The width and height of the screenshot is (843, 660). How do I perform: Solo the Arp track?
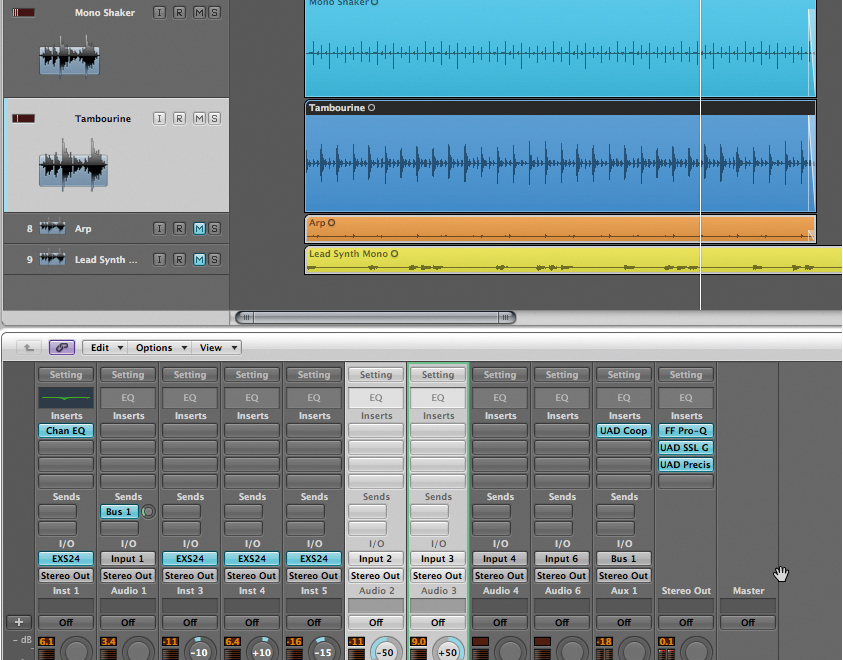point(214,228)
